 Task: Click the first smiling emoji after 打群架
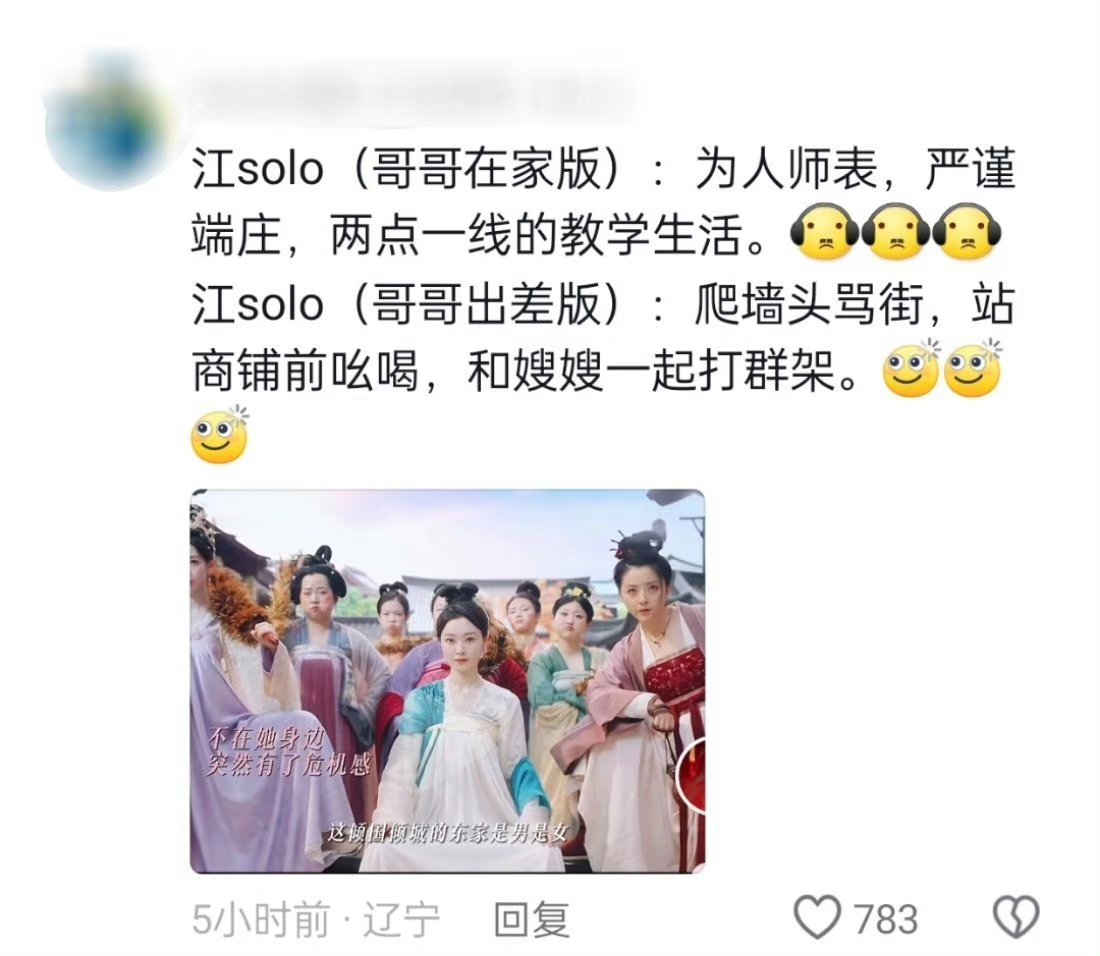click(911, 369)
